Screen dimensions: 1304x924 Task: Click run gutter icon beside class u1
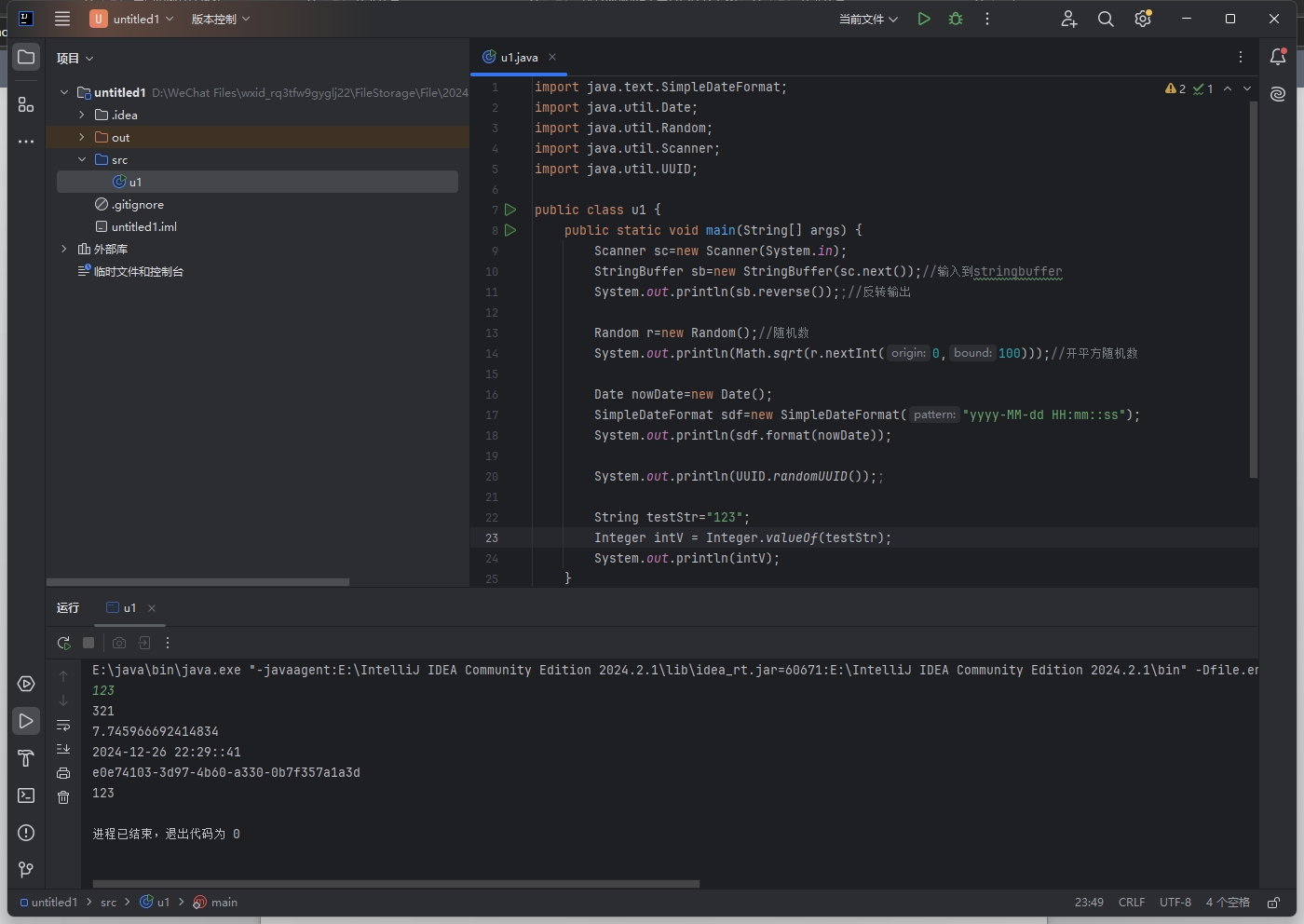(510, 210)
